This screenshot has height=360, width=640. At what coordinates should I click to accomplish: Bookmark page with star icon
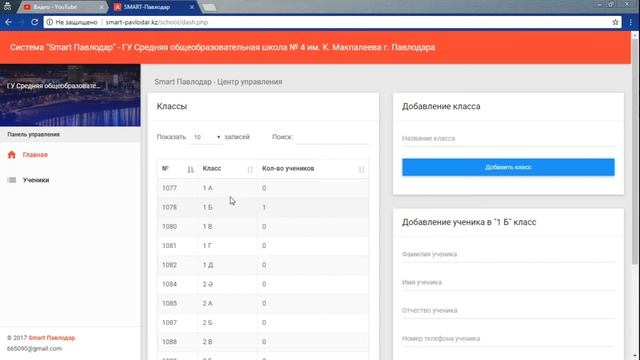[x=615, y=22]
